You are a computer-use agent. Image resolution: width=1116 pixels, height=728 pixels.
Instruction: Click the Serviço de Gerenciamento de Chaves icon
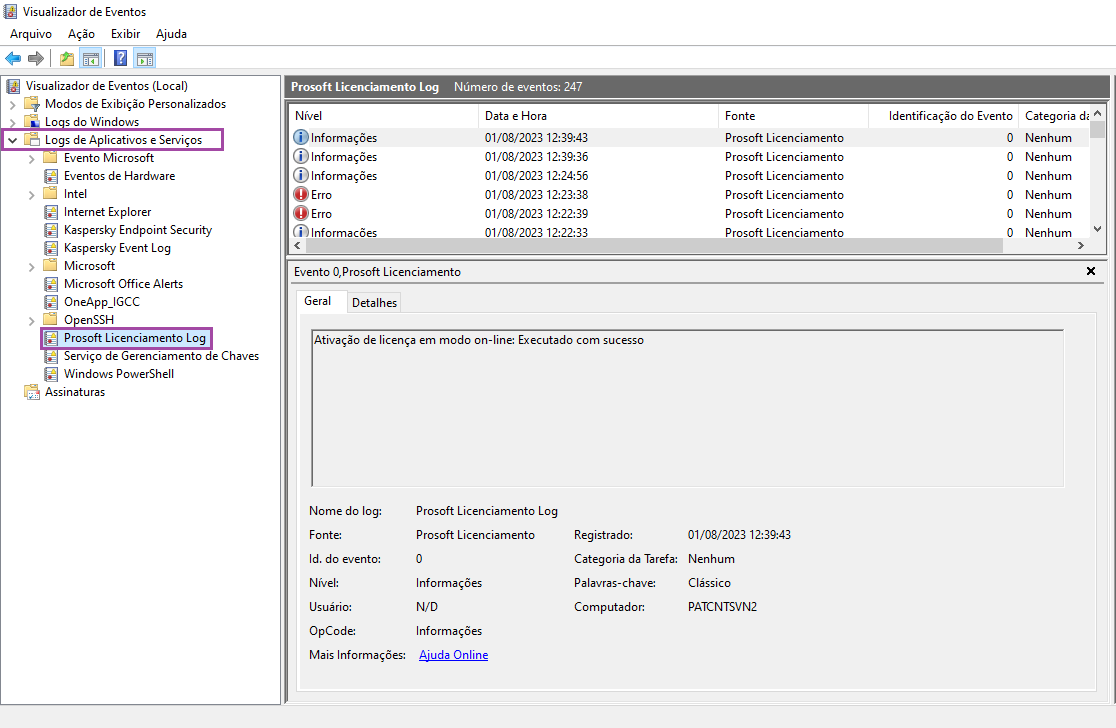coord(51,356)
